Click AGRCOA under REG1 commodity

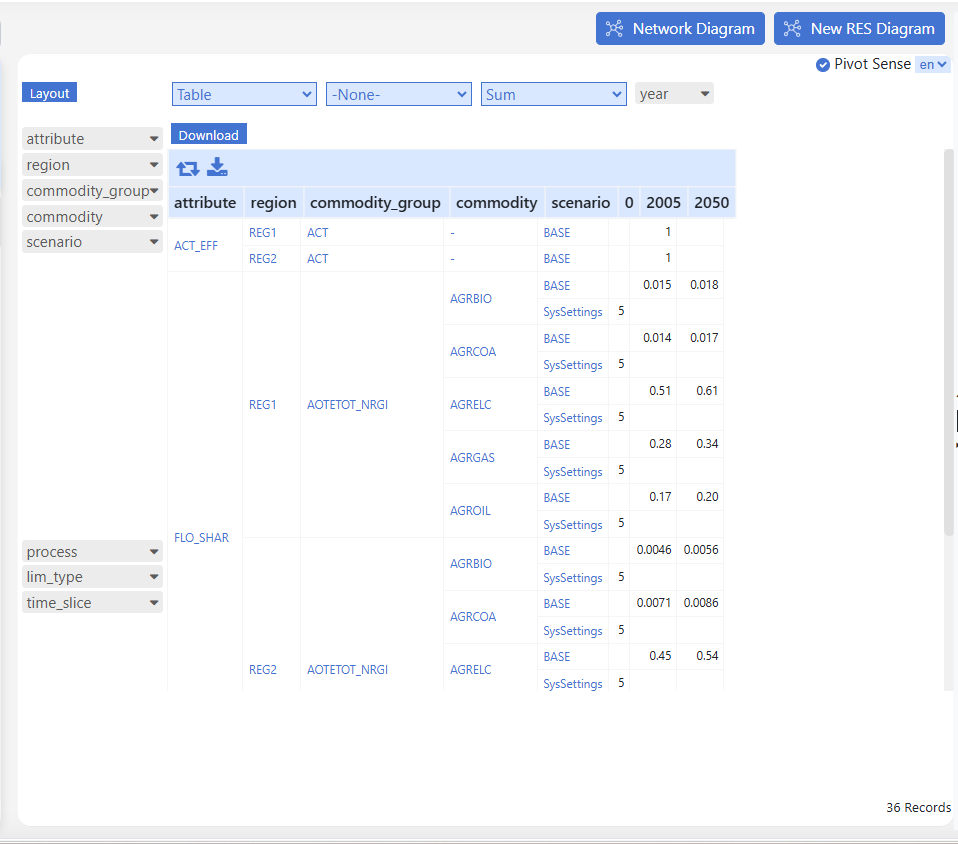473,352
